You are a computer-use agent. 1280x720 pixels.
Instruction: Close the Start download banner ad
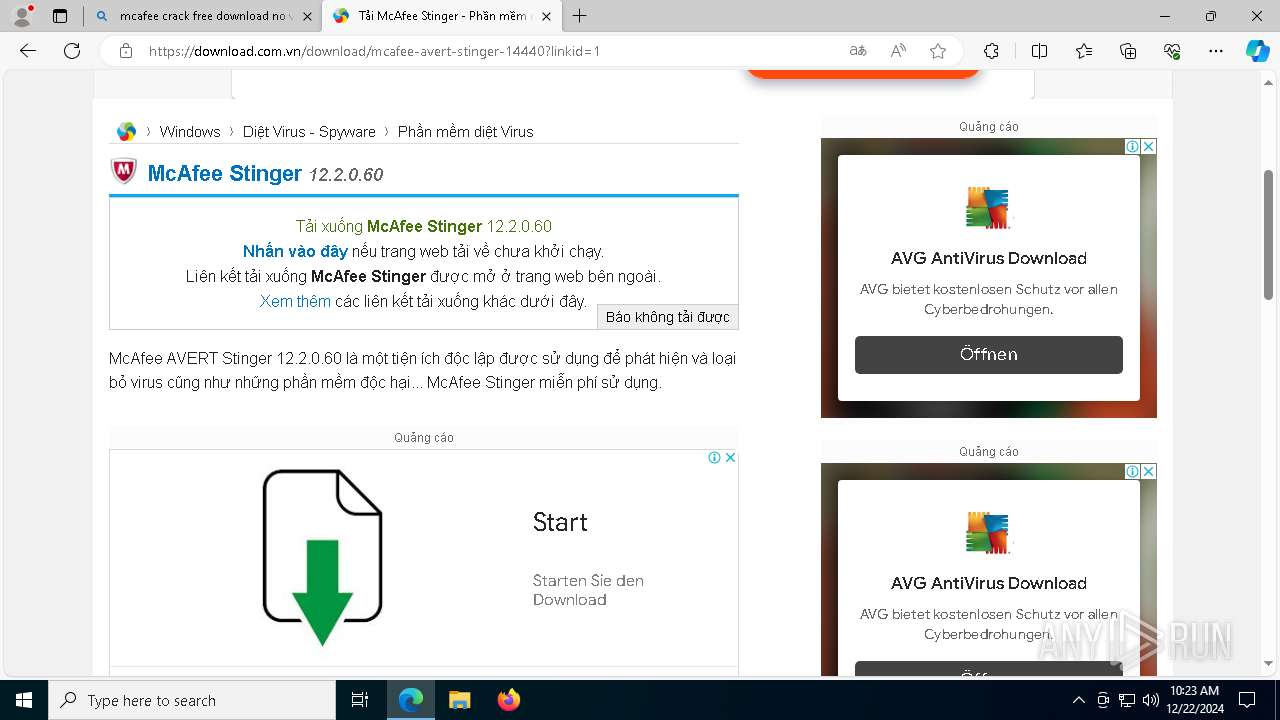(x=730, y=458)
